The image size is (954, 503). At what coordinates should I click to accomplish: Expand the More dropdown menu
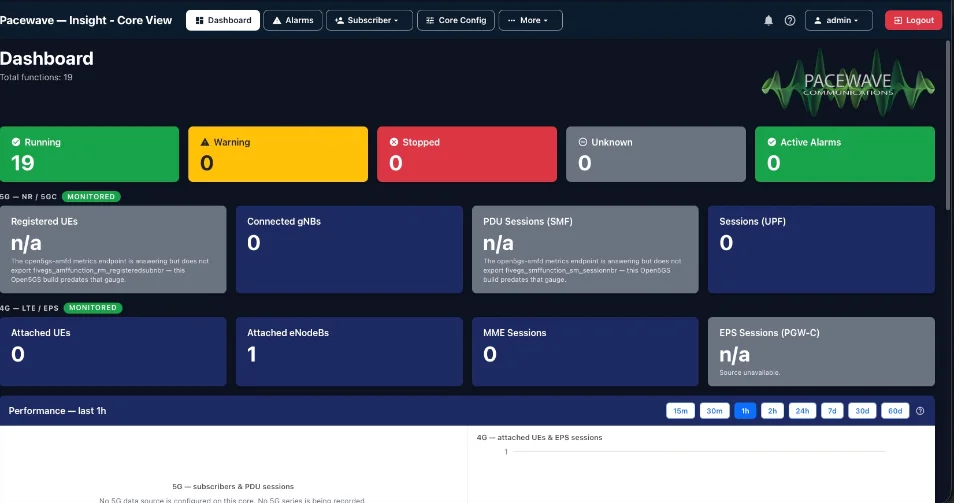point(531,20)
